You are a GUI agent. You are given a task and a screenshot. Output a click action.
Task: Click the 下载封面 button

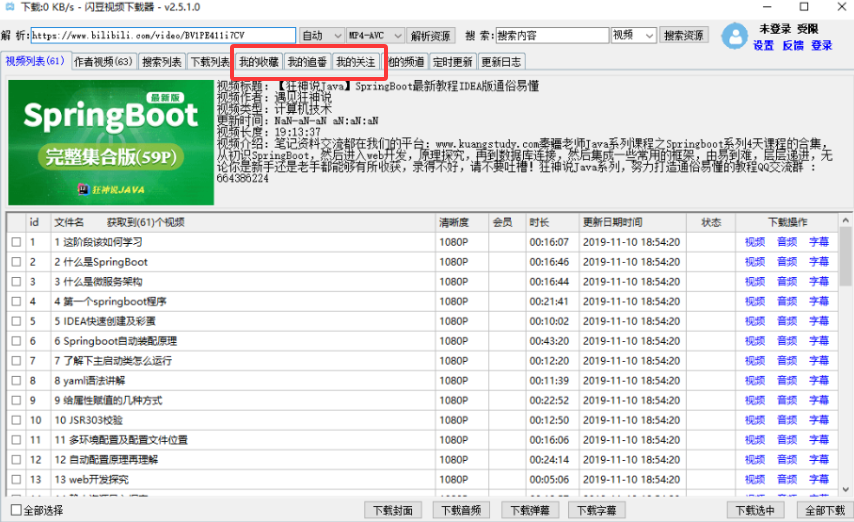(392, 510)
